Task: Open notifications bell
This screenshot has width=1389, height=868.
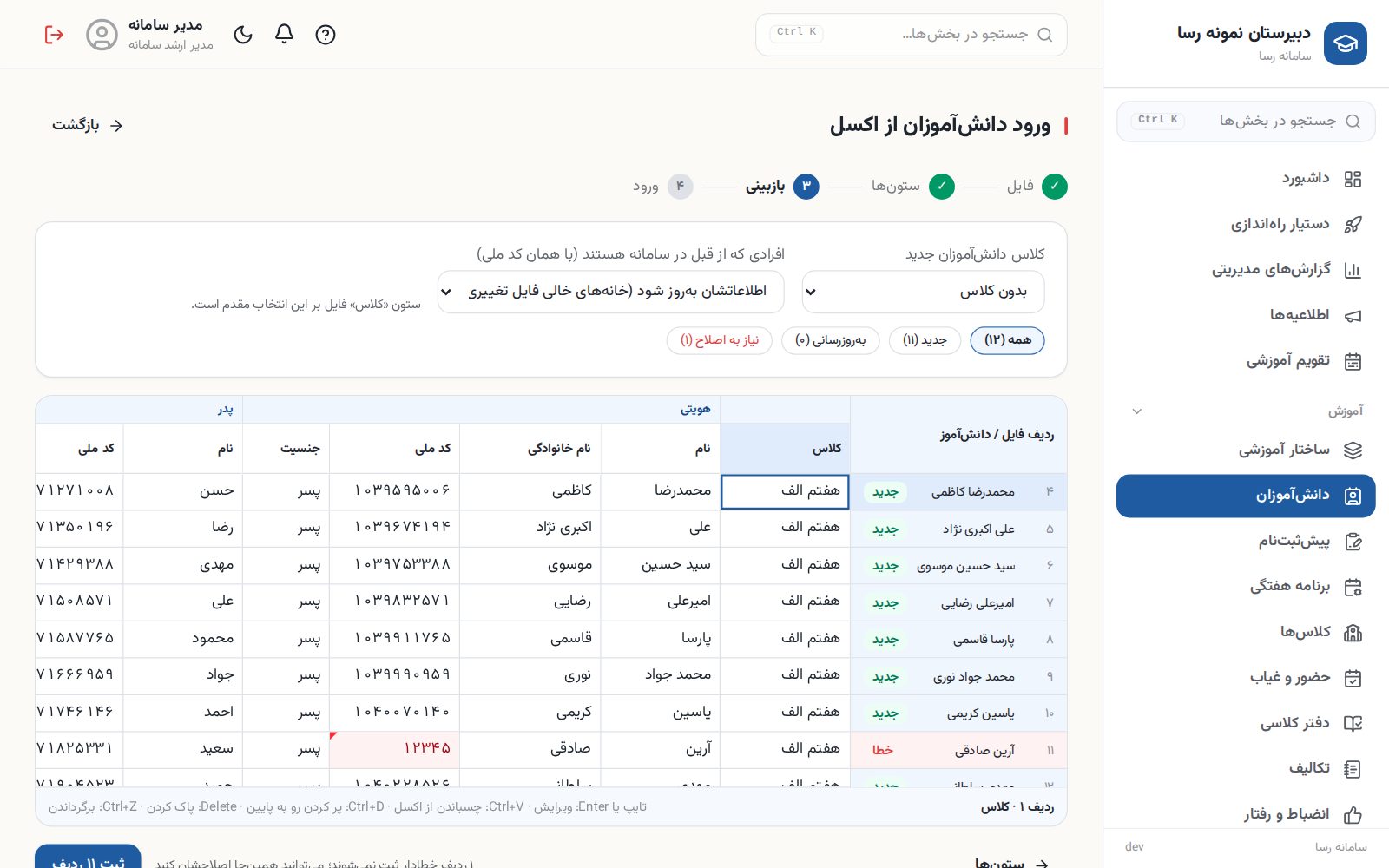Action: point(284,35)
